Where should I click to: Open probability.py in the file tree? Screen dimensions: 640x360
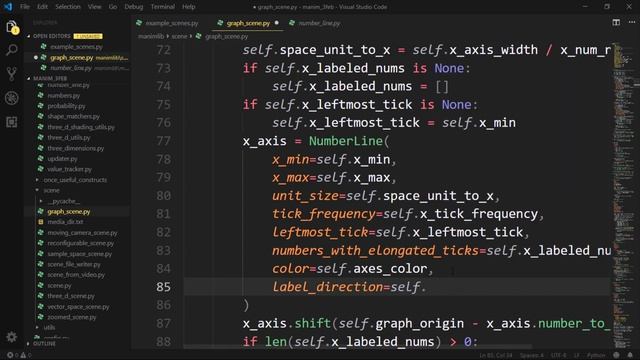tap(66, 106)
